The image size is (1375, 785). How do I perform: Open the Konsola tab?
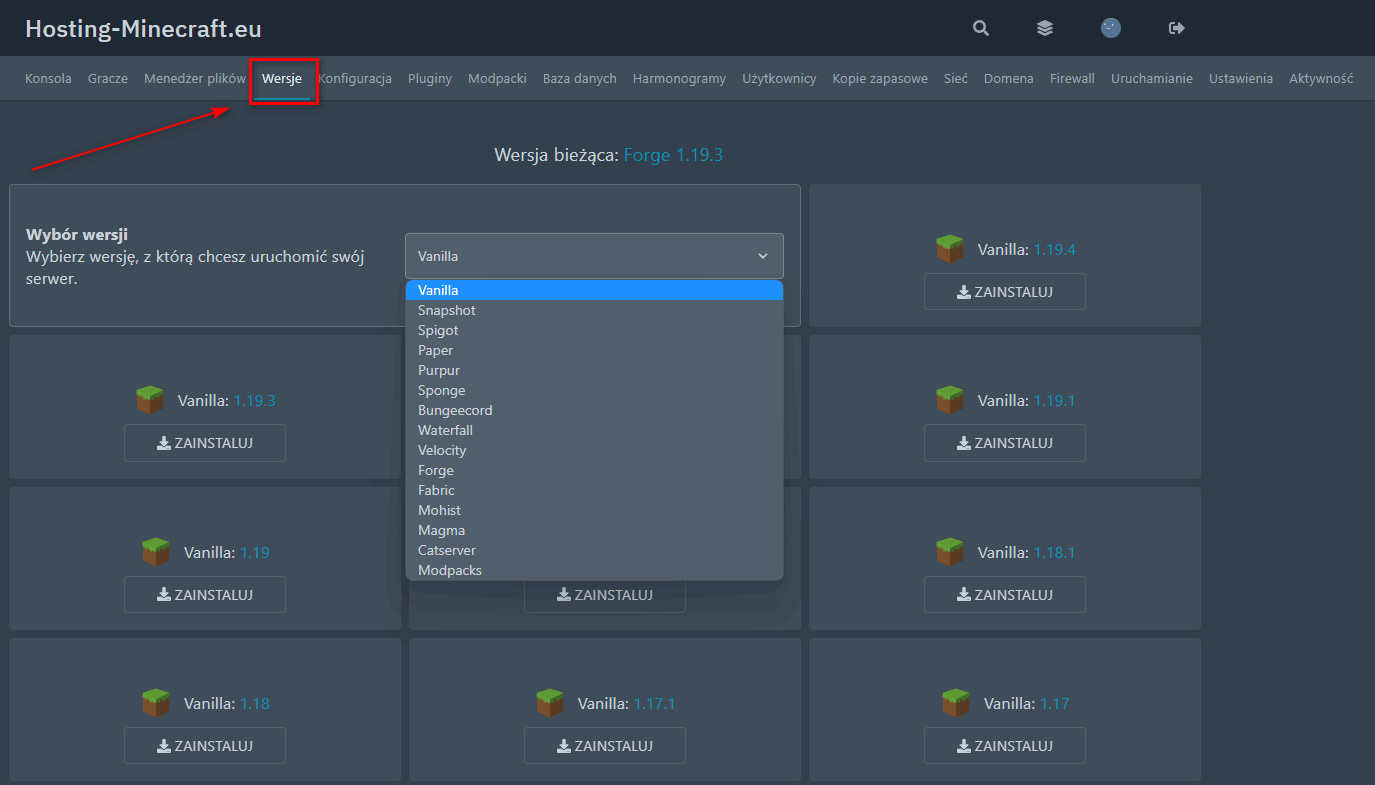pos(48,78)
